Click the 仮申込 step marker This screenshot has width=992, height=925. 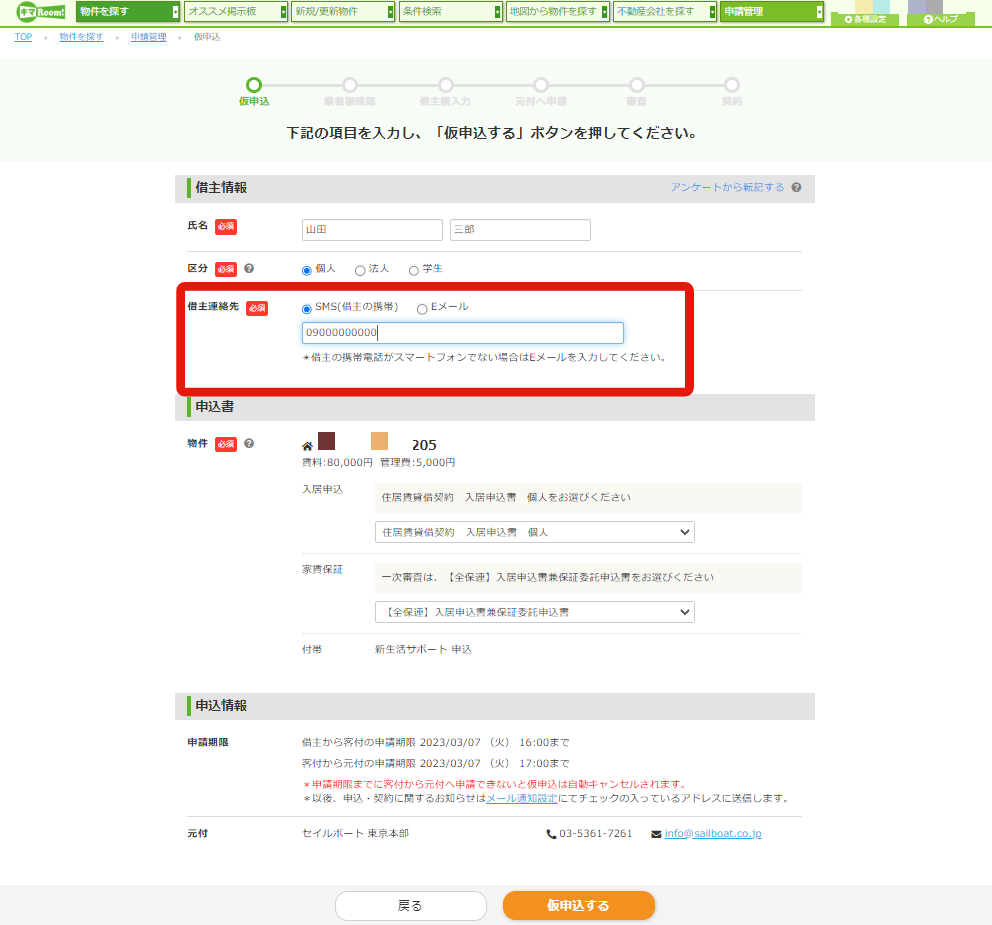tap(254, 85)
